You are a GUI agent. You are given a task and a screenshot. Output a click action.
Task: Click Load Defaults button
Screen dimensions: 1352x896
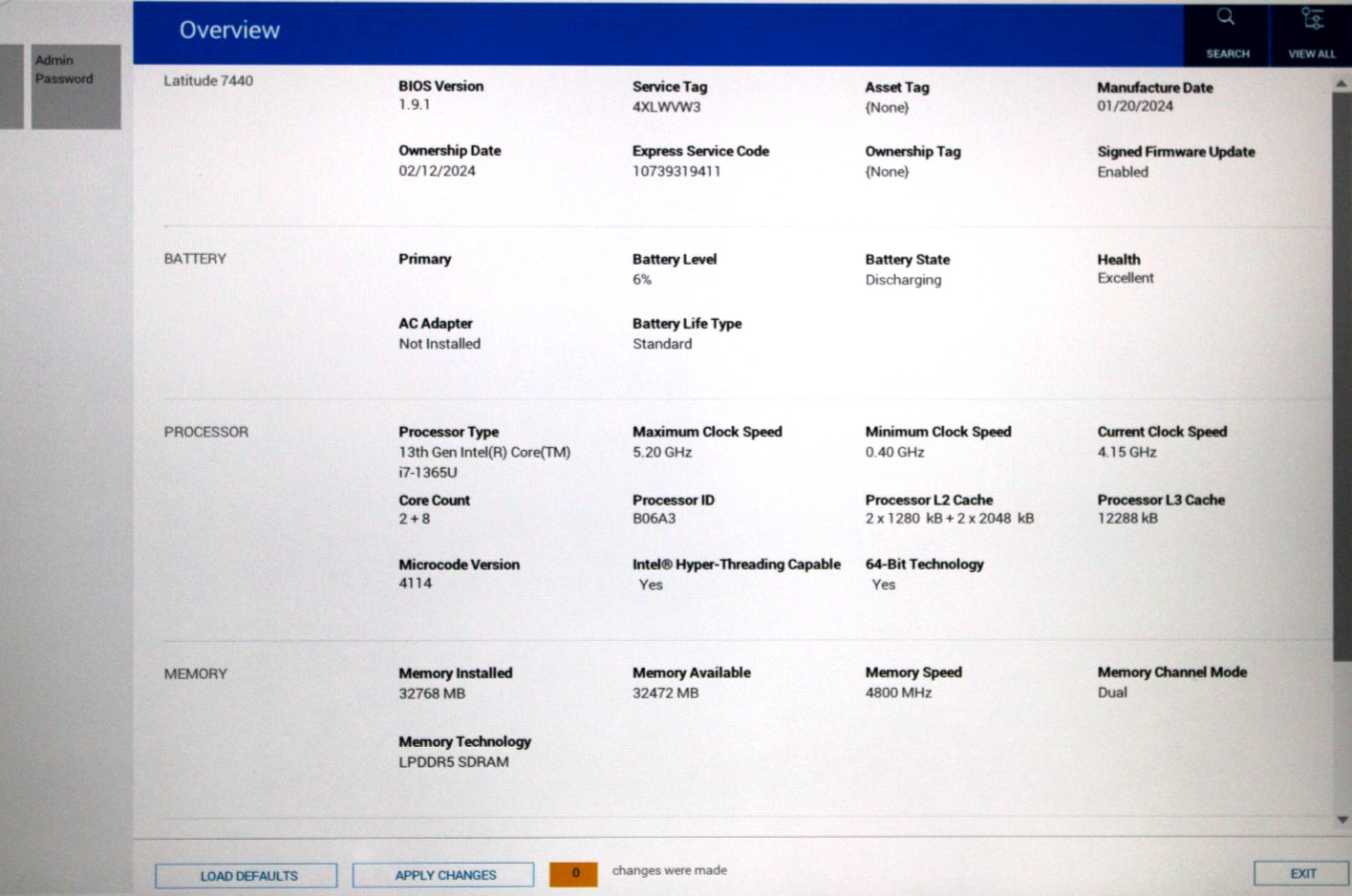[x=247, y=875]
